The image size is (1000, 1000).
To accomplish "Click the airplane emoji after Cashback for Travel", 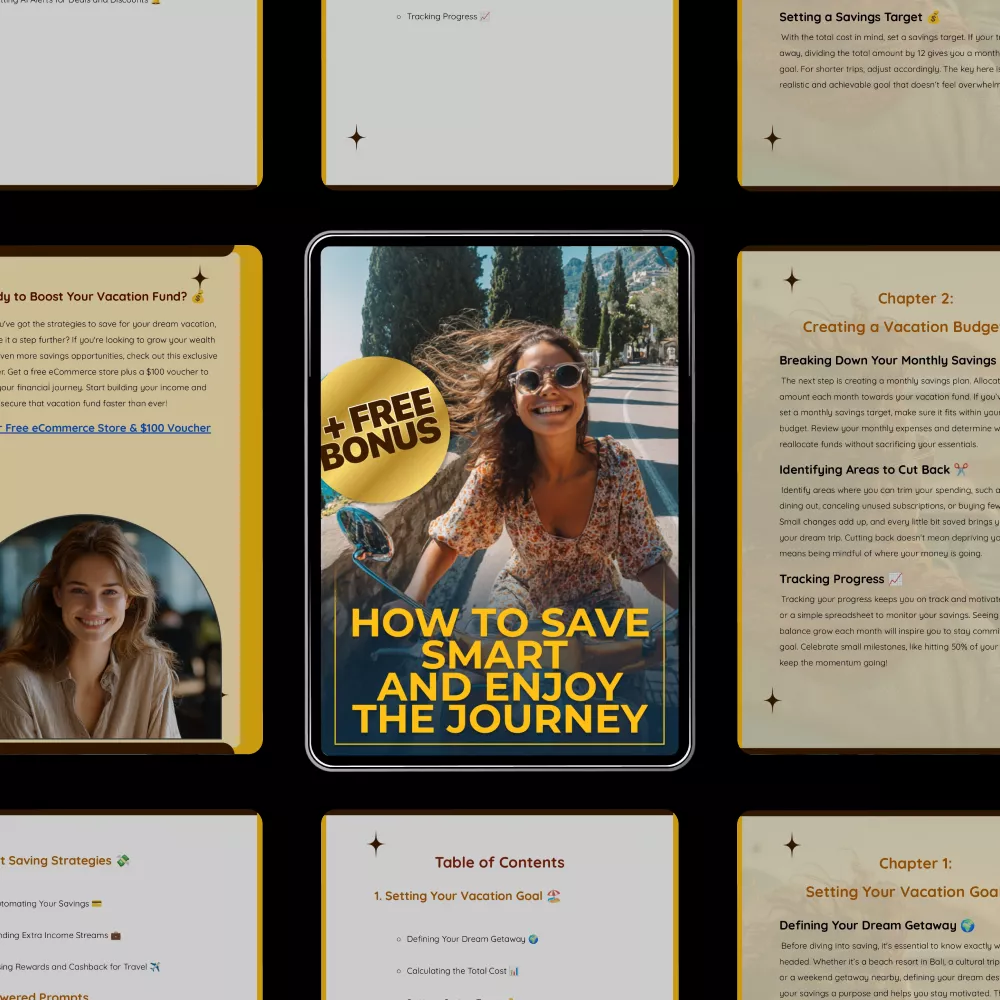I will [x=154, y=967].
